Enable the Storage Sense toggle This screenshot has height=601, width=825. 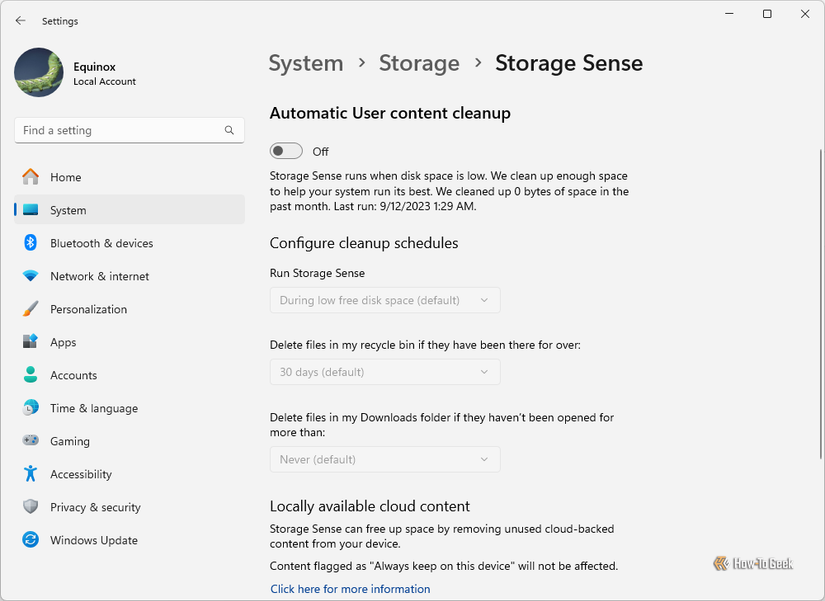tap(285, 151)
